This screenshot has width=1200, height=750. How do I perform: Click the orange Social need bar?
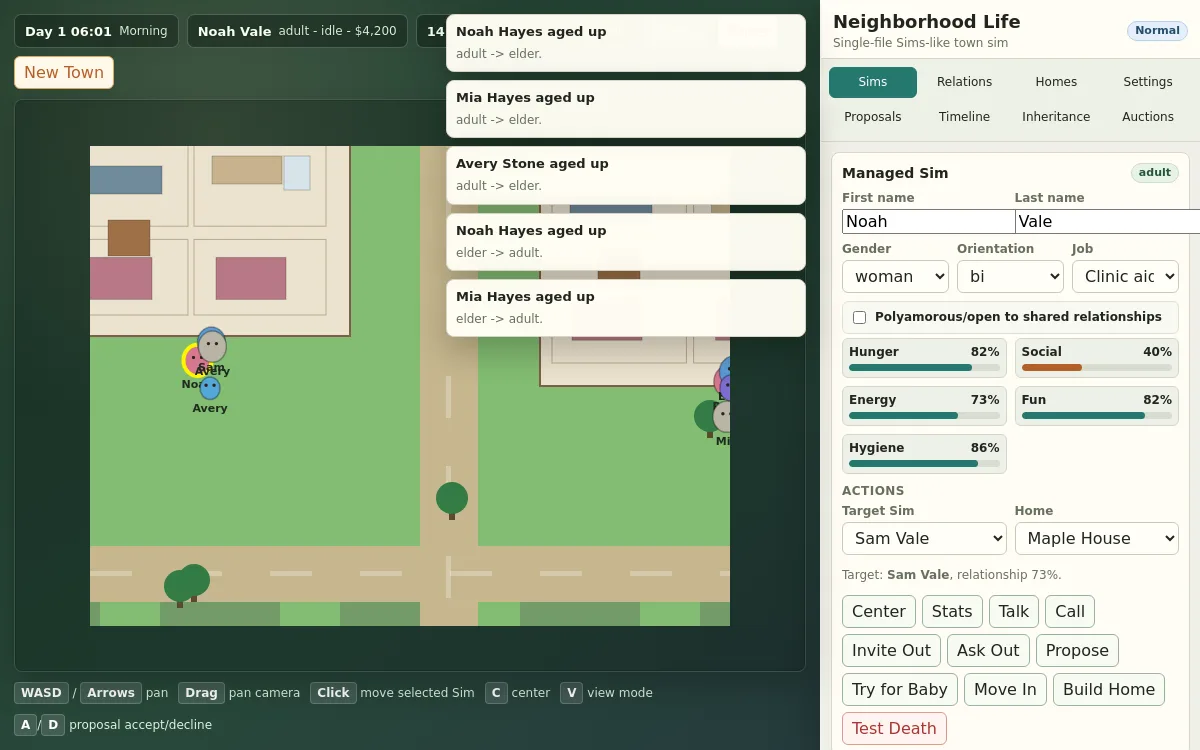coord(1097,367)
